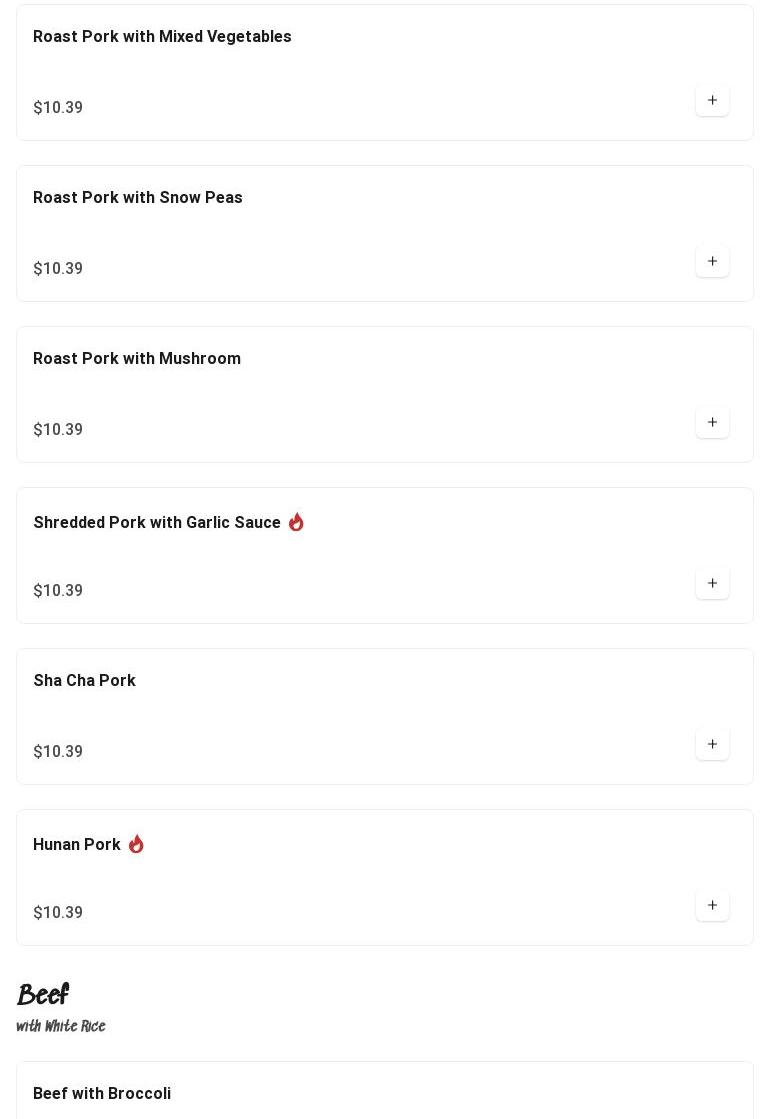Add Hunan Pork to order
The image size is (770, 1119).
712,905
